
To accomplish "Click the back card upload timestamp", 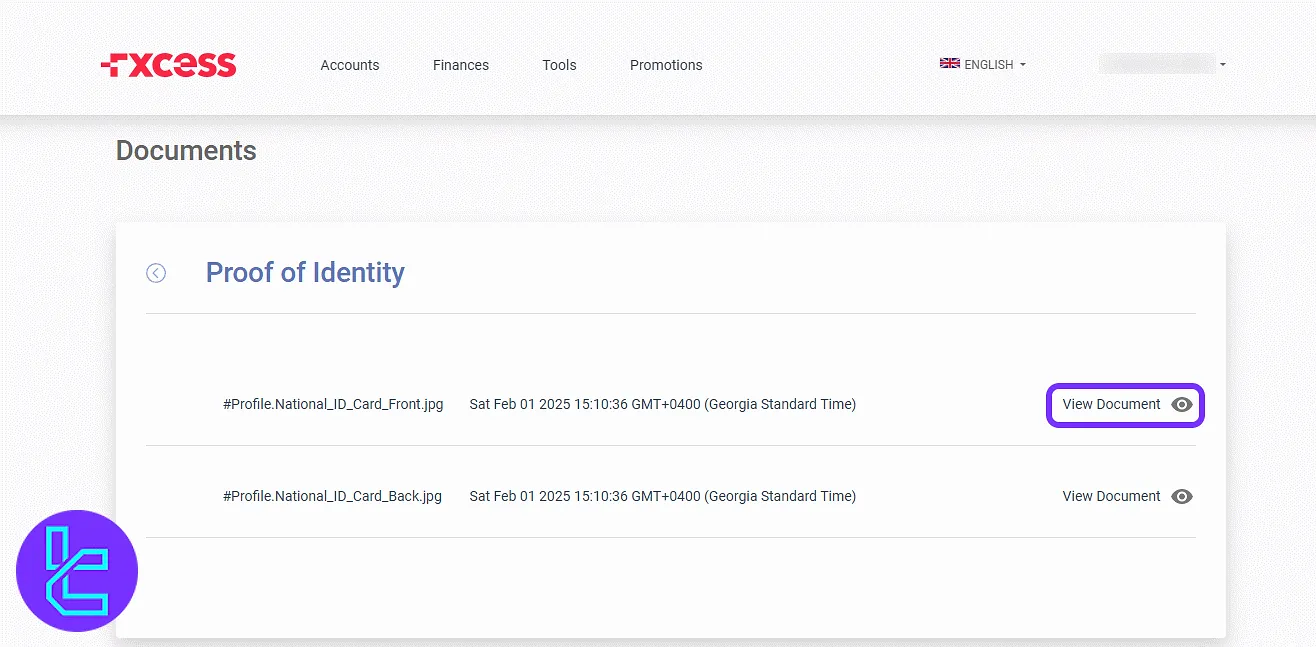I will coord(663,497).
